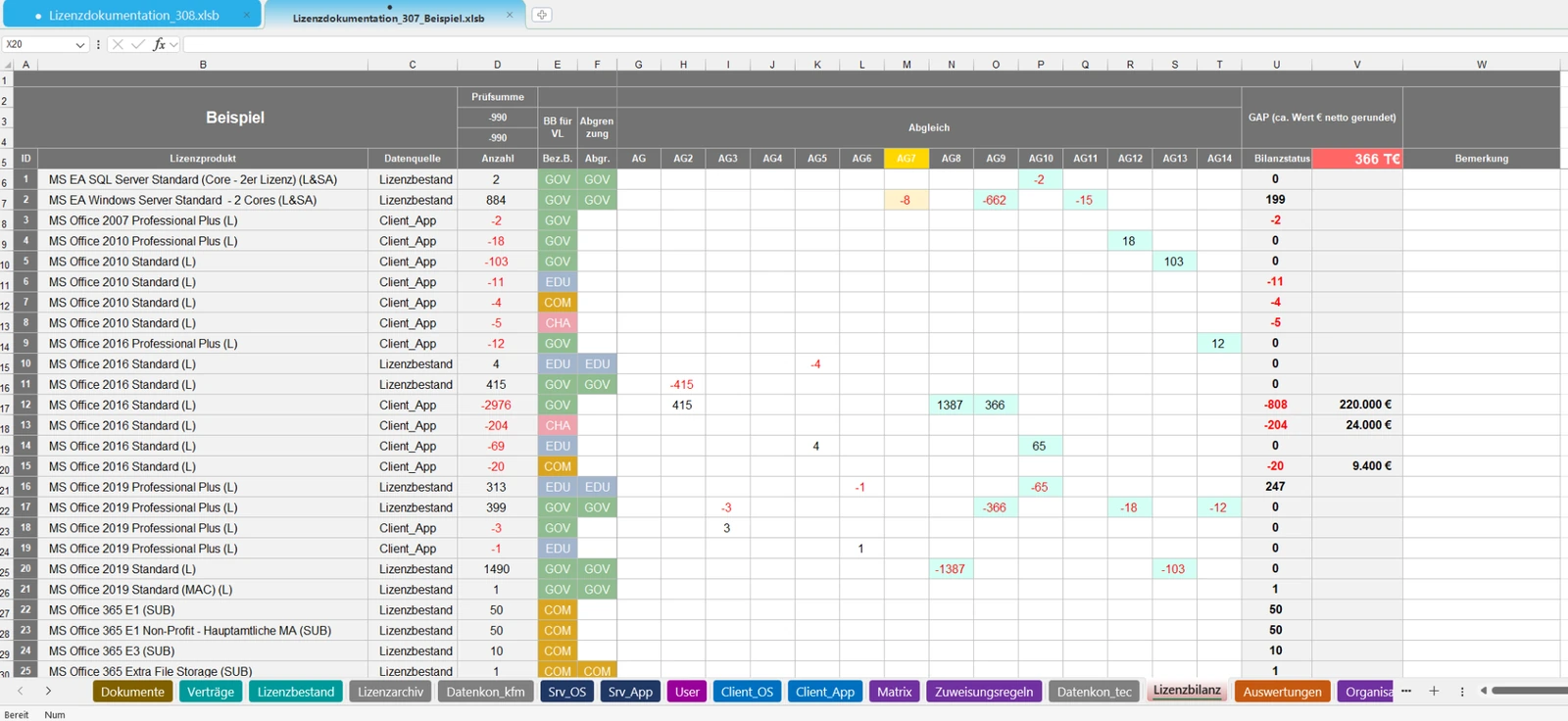Add a new document tab with the plus icon
This screenshot has height=721, width=1568.
(x=542, y=15)
